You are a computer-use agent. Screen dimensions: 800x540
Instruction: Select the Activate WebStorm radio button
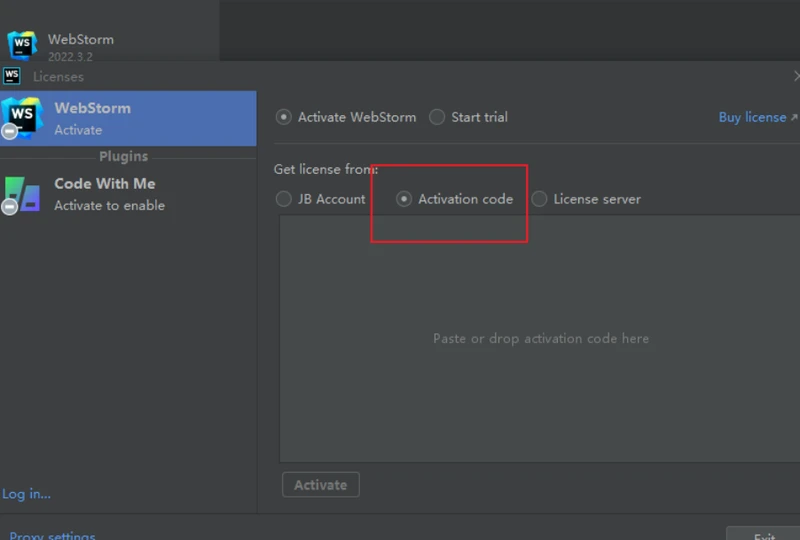pyautogui.click(x=284, y=117)
